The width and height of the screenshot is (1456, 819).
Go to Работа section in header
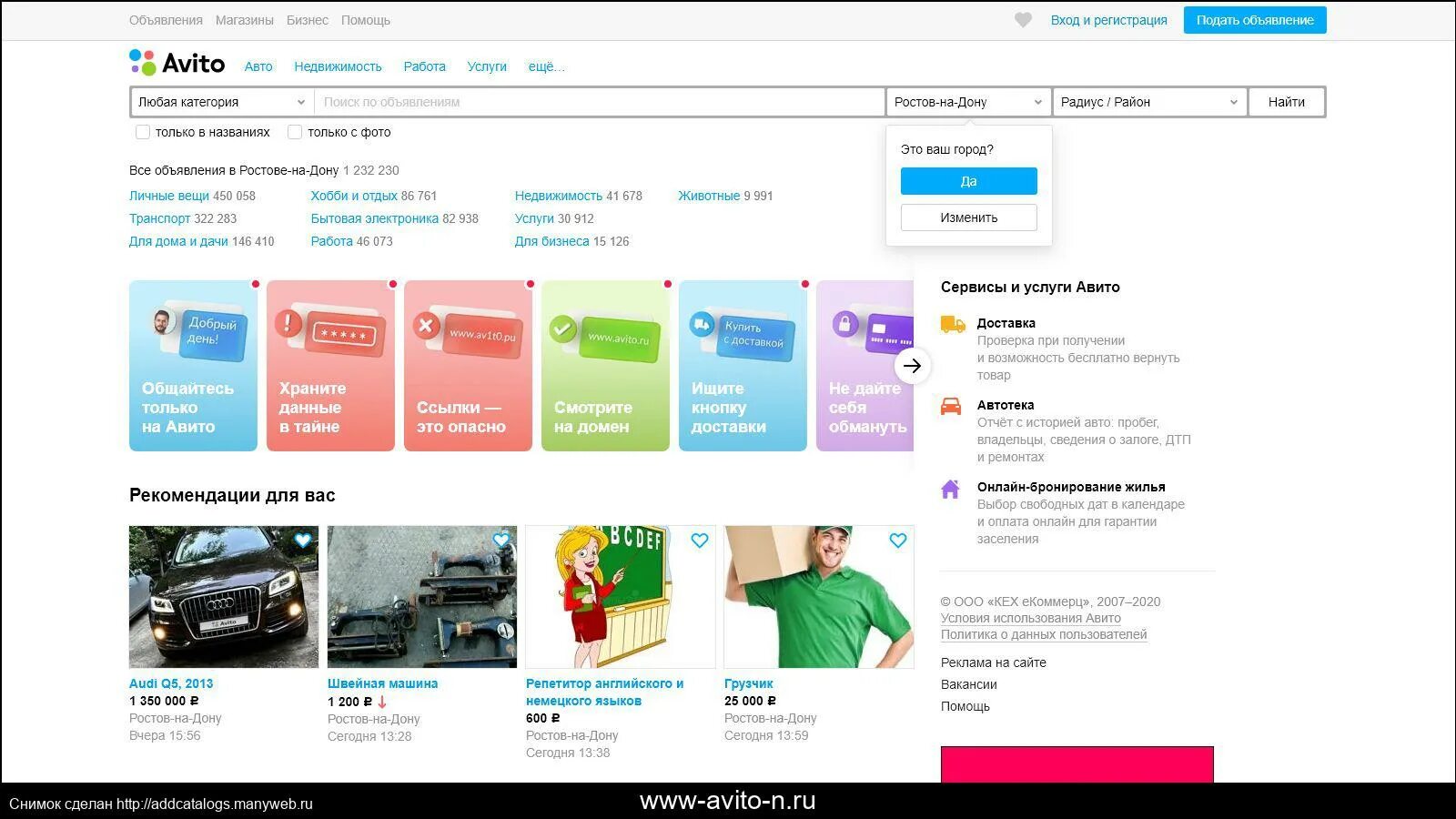coord(424,66)
